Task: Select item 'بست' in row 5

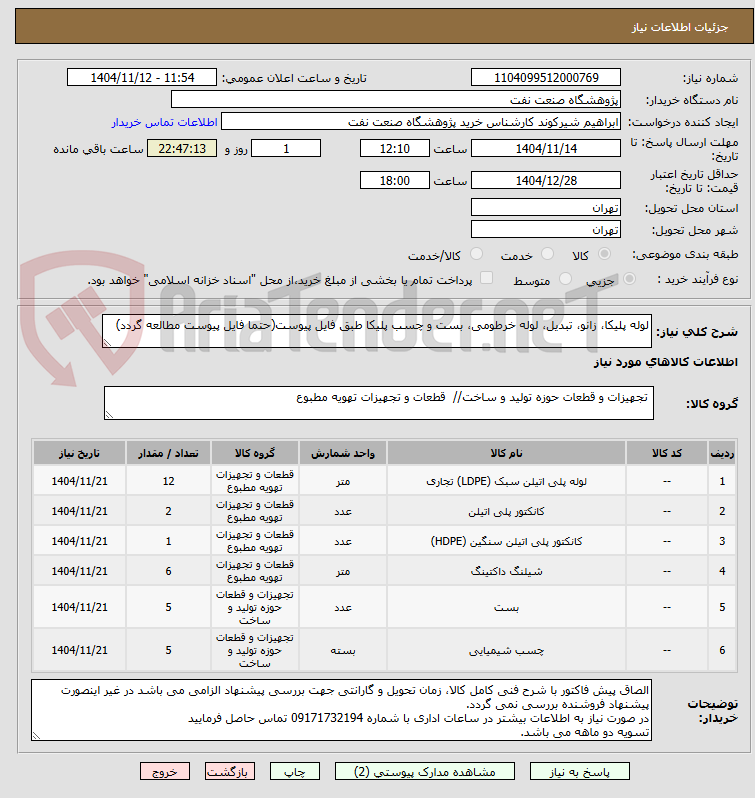Action: coord(506,607)
